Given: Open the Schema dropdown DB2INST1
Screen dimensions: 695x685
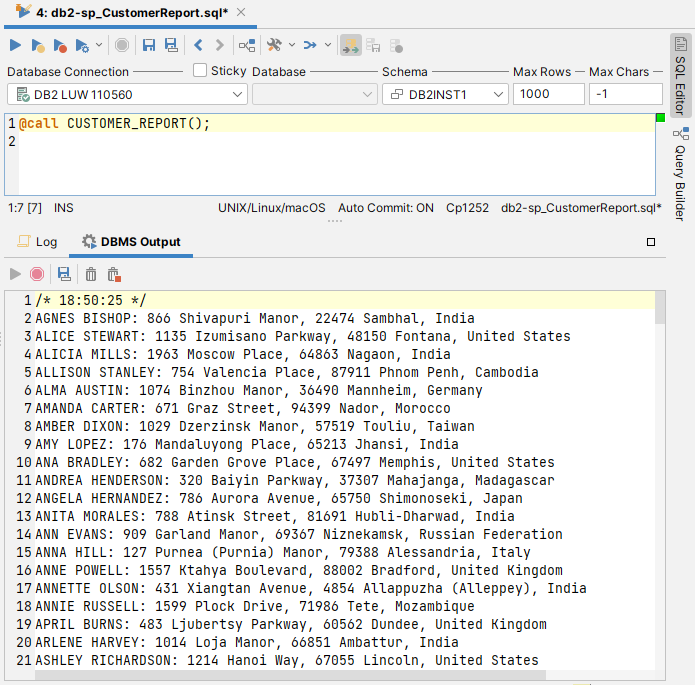Looking at the screenshot, I should [445, 94].
